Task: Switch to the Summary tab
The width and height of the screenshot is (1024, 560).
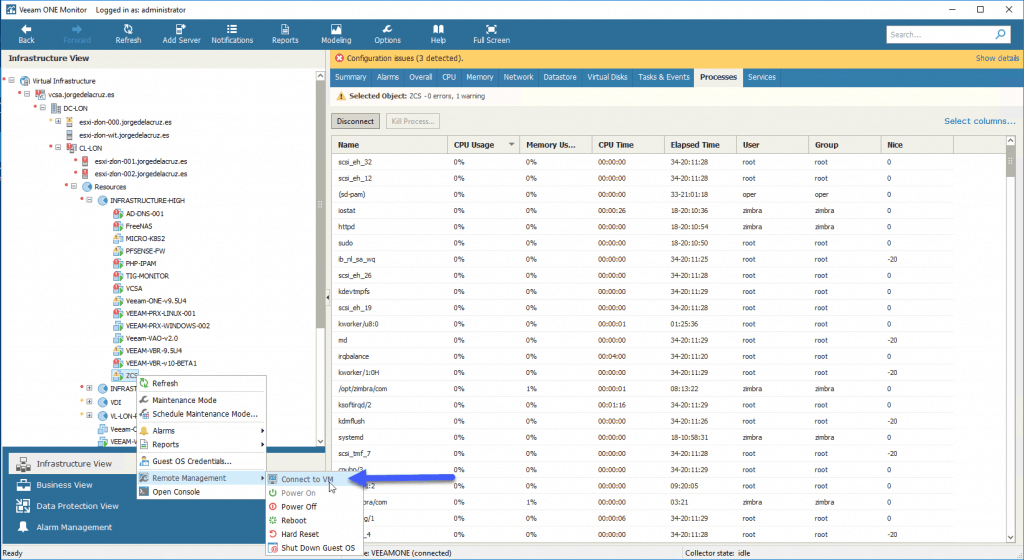Action: pyautogui.click(x=351, y=77)
